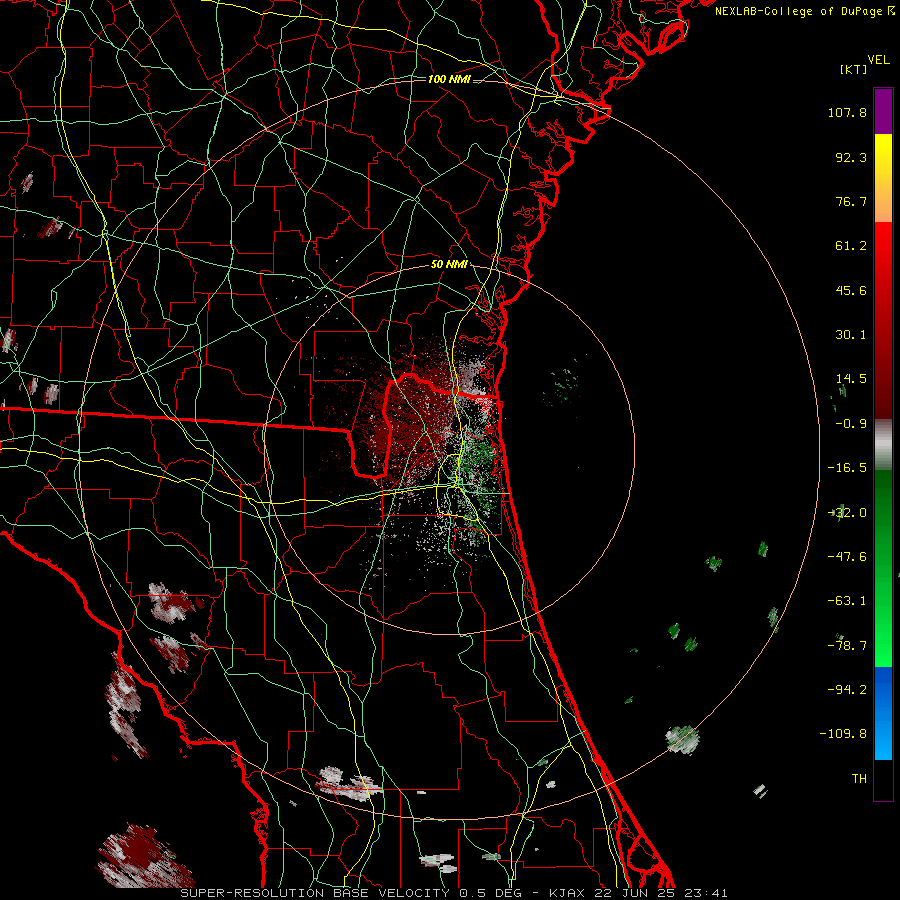
Task: Select the -16.5 knot scale value
Action: 847,468
